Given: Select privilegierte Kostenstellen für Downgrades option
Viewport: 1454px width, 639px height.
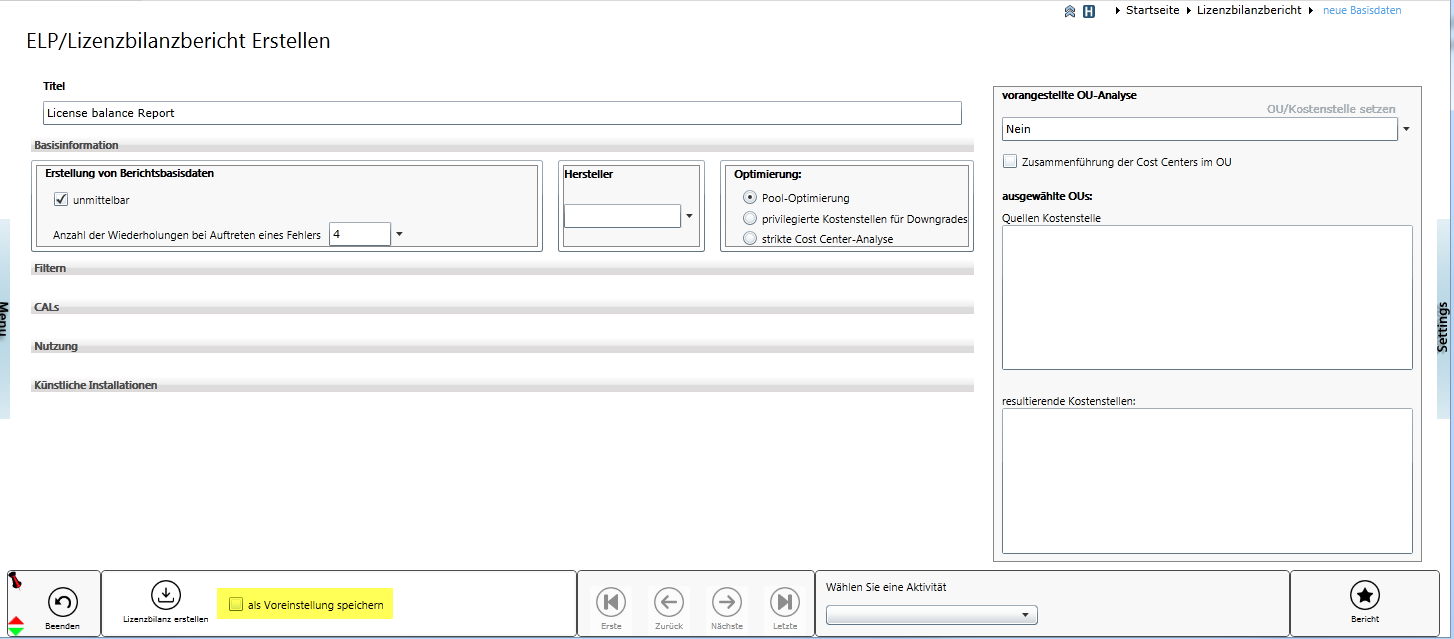Looking at the screenshot, I should coord(750,218).
